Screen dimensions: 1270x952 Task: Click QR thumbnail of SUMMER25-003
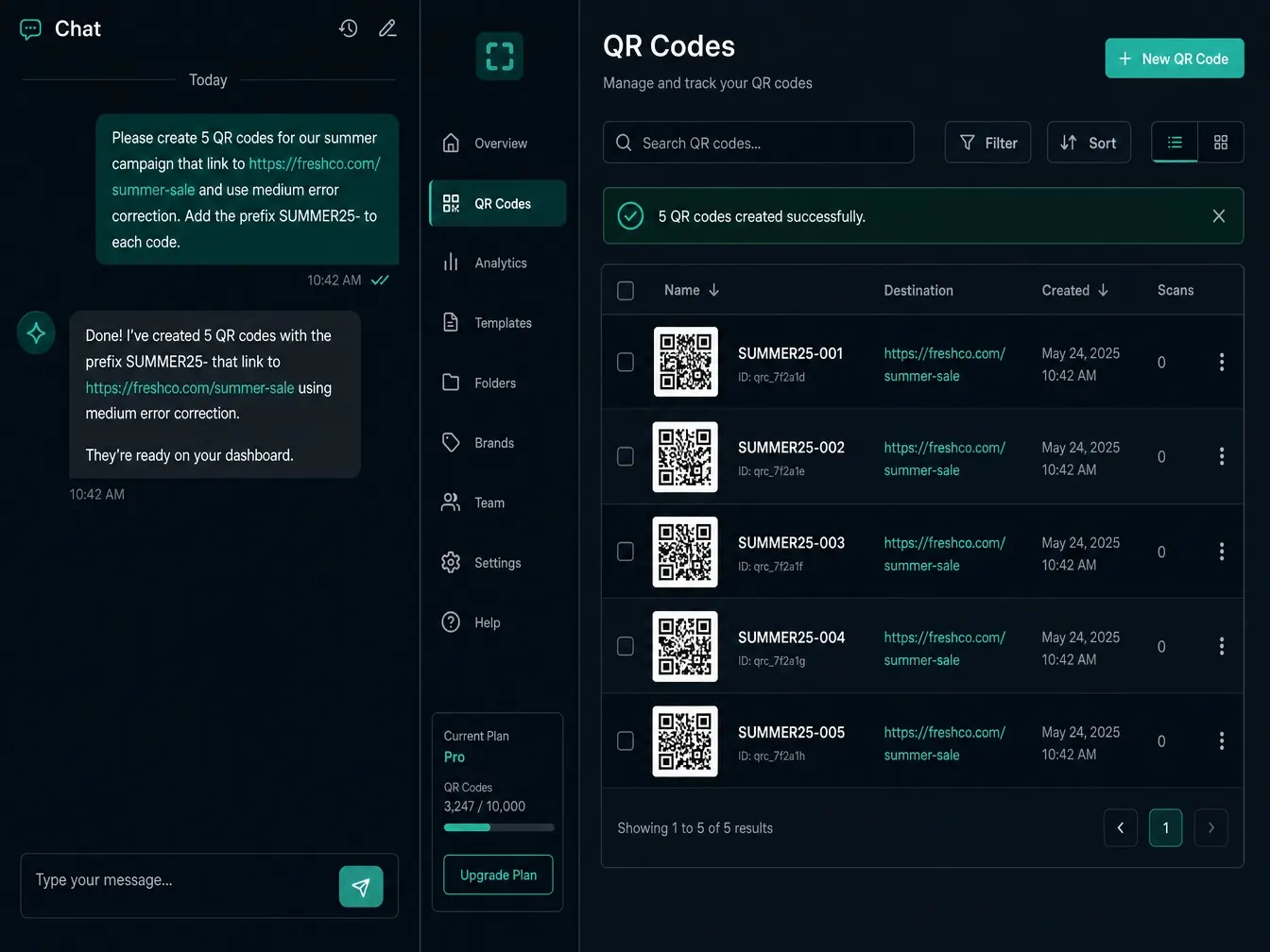click(x=685, y=552)
